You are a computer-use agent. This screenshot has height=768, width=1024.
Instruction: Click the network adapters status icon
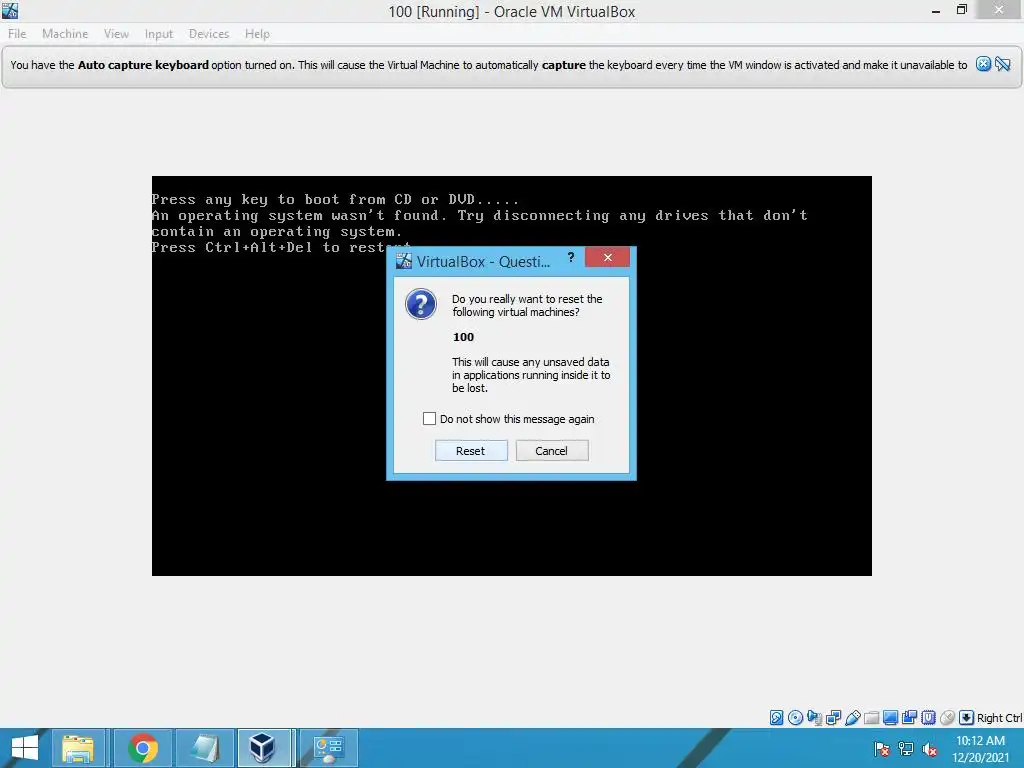833,718
